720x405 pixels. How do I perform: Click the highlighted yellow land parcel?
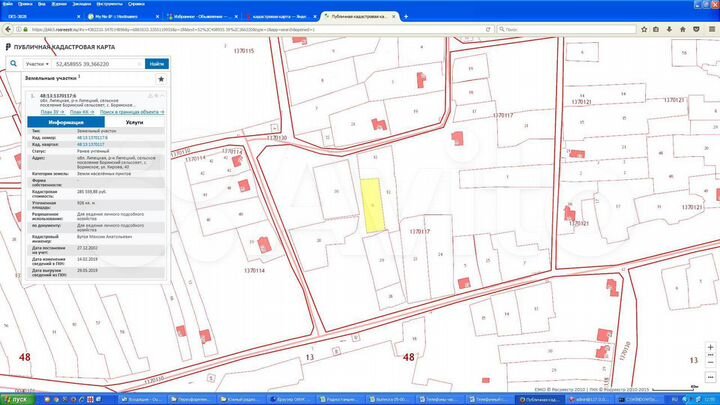371,205
